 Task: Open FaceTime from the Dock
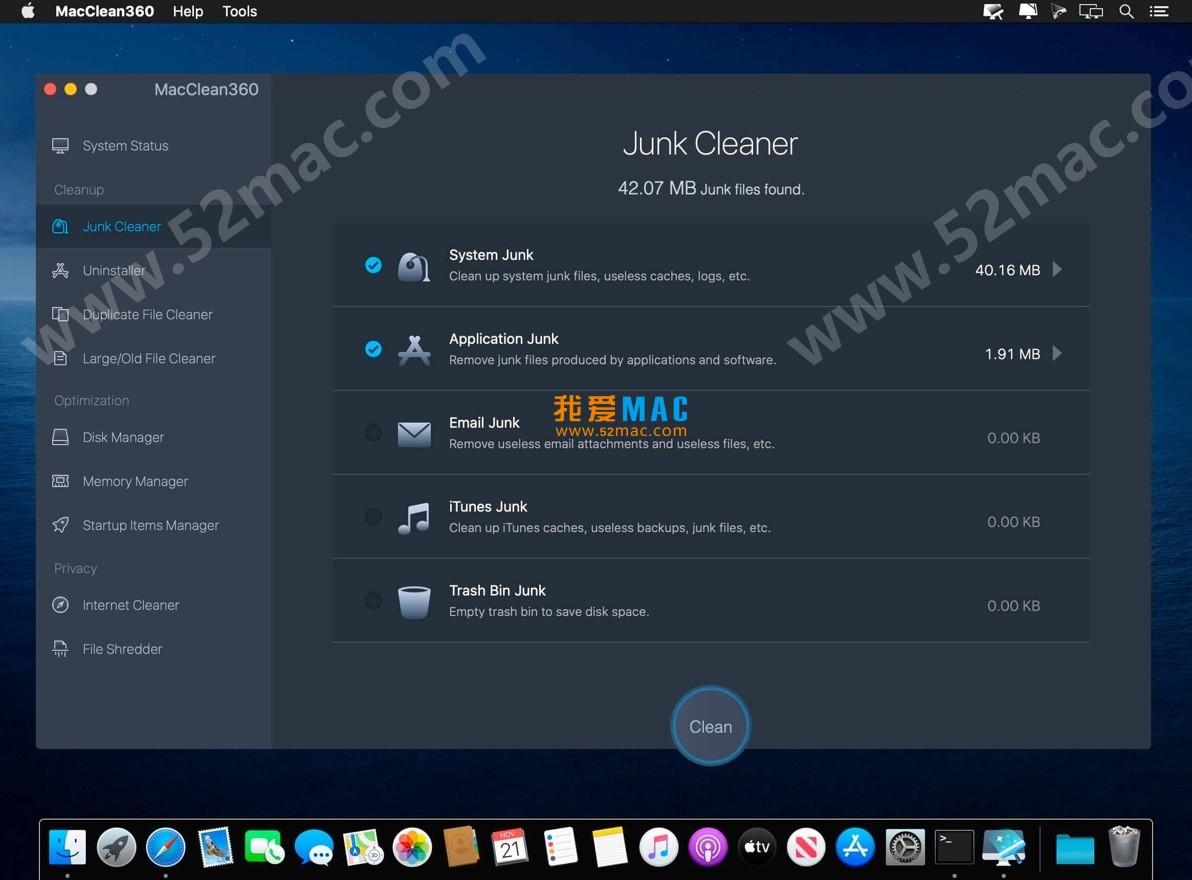(265, 847)
